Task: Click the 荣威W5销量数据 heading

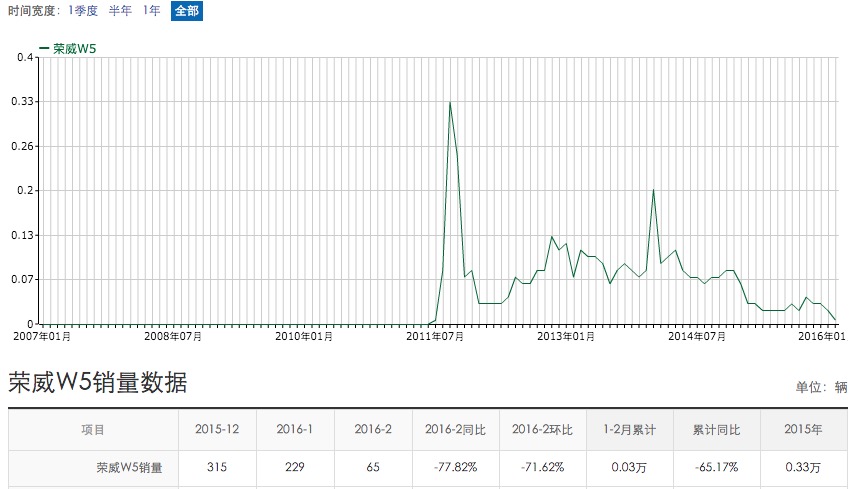Action: (98, 383)
